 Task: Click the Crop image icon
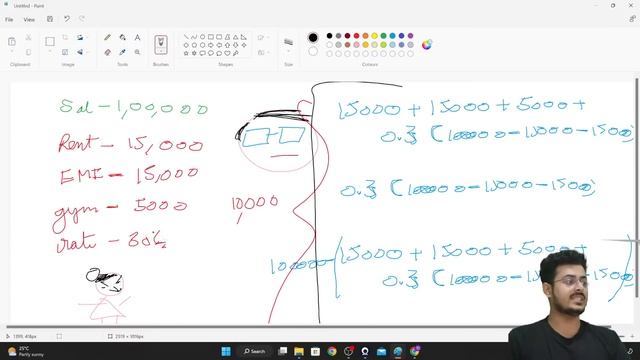click(x=65, y=38)
